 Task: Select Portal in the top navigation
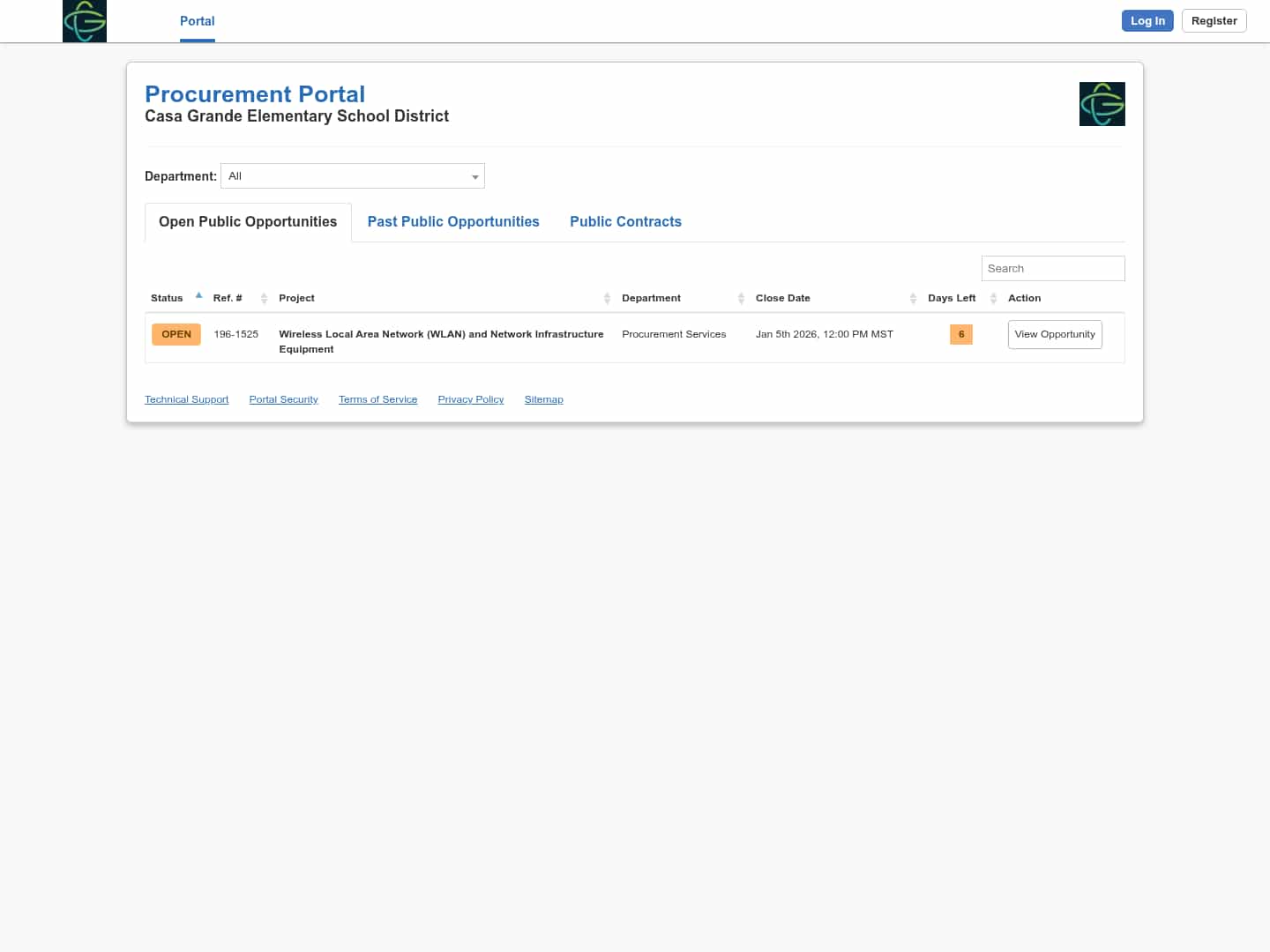[x=197, y=20]
